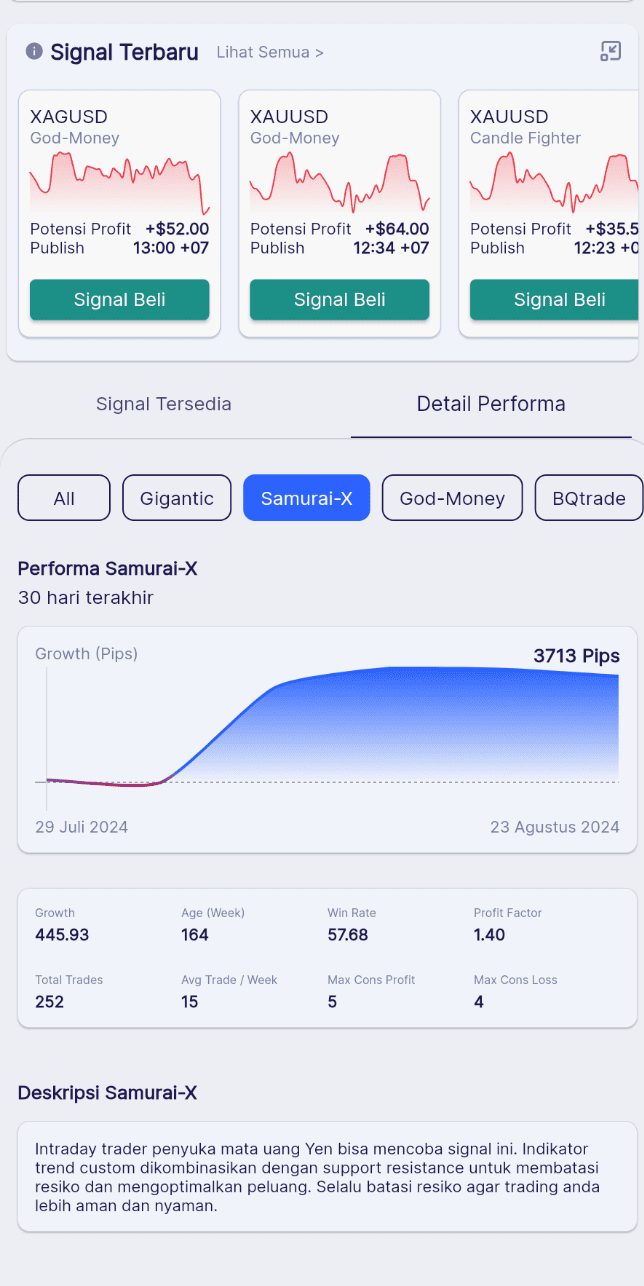Click the info icon beside Signal Terbaru
This screenshot has width=644, height=1286.
click(x=34, y=52)
